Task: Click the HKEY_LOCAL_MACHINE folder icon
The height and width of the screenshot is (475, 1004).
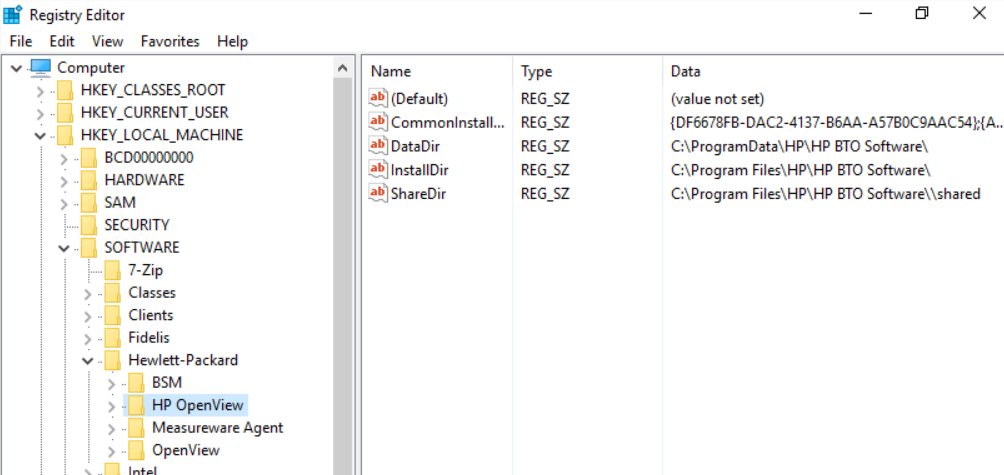Action: [65, 135]
